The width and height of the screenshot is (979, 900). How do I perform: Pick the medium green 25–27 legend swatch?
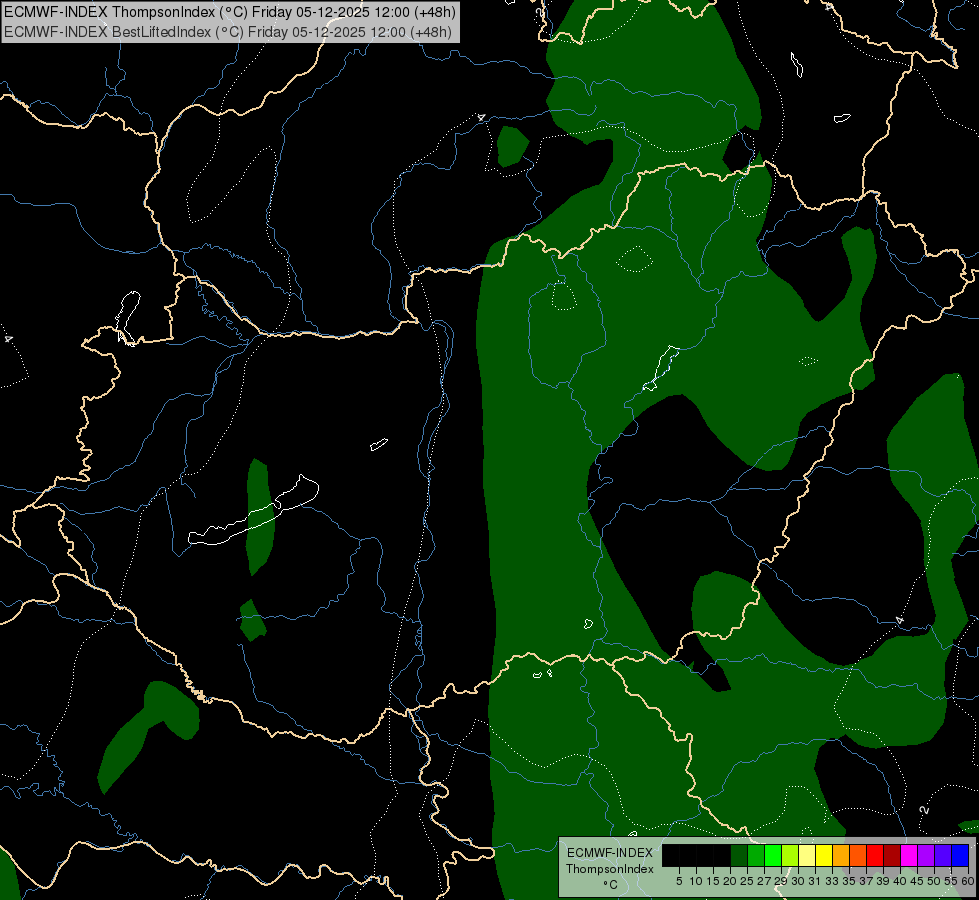coord(756,855)
